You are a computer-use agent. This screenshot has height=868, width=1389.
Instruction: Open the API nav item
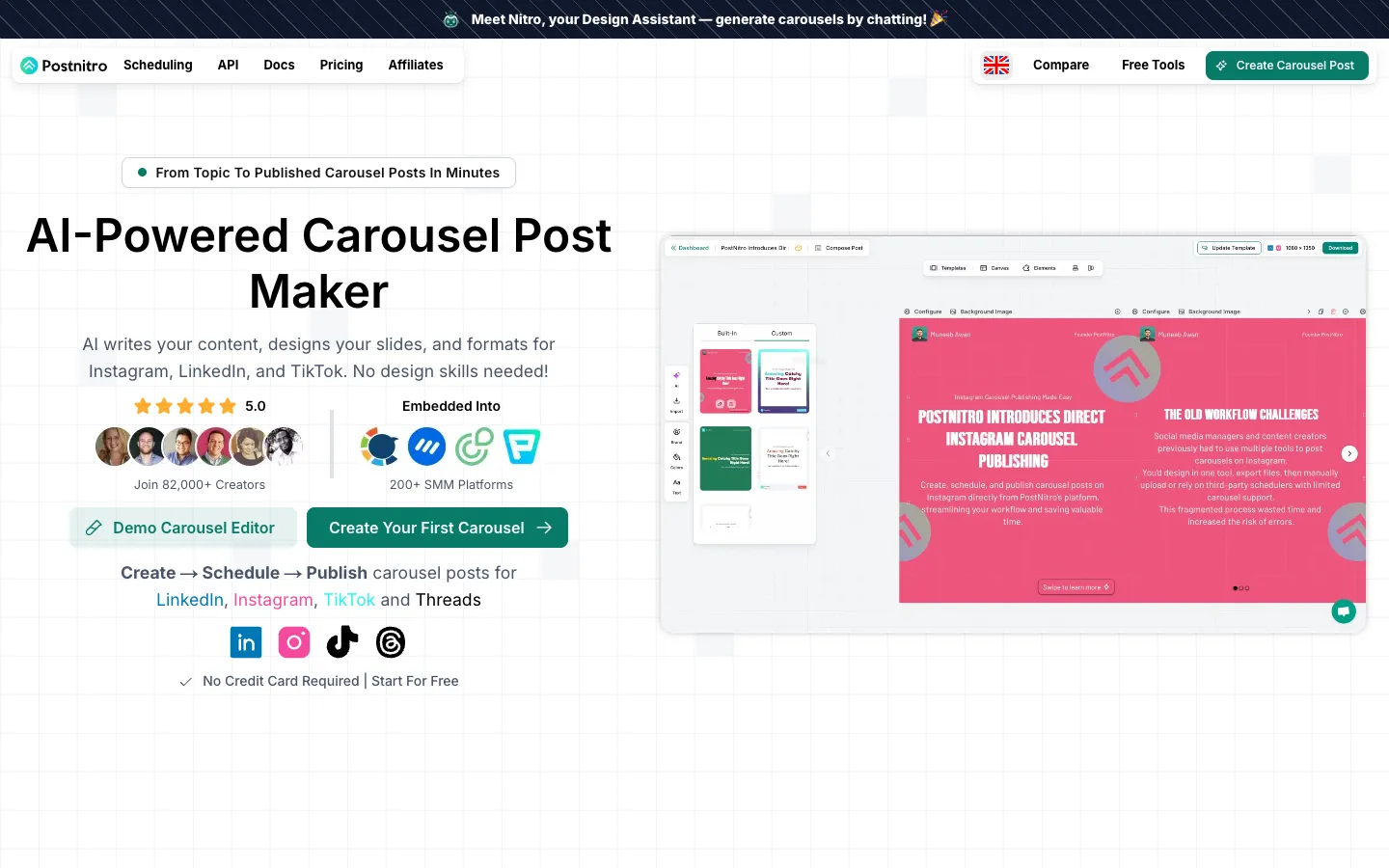click(x=229, y=65)
